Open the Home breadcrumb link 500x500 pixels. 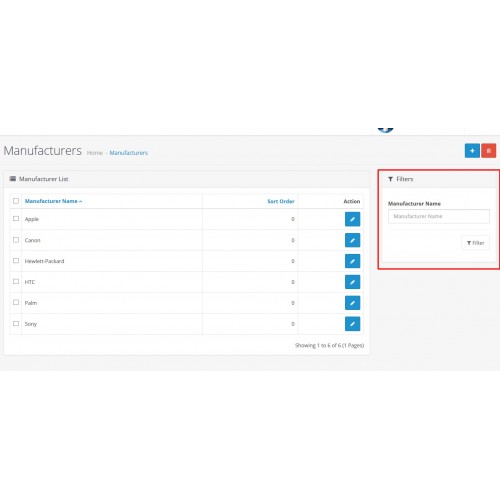tap(95, 153)
